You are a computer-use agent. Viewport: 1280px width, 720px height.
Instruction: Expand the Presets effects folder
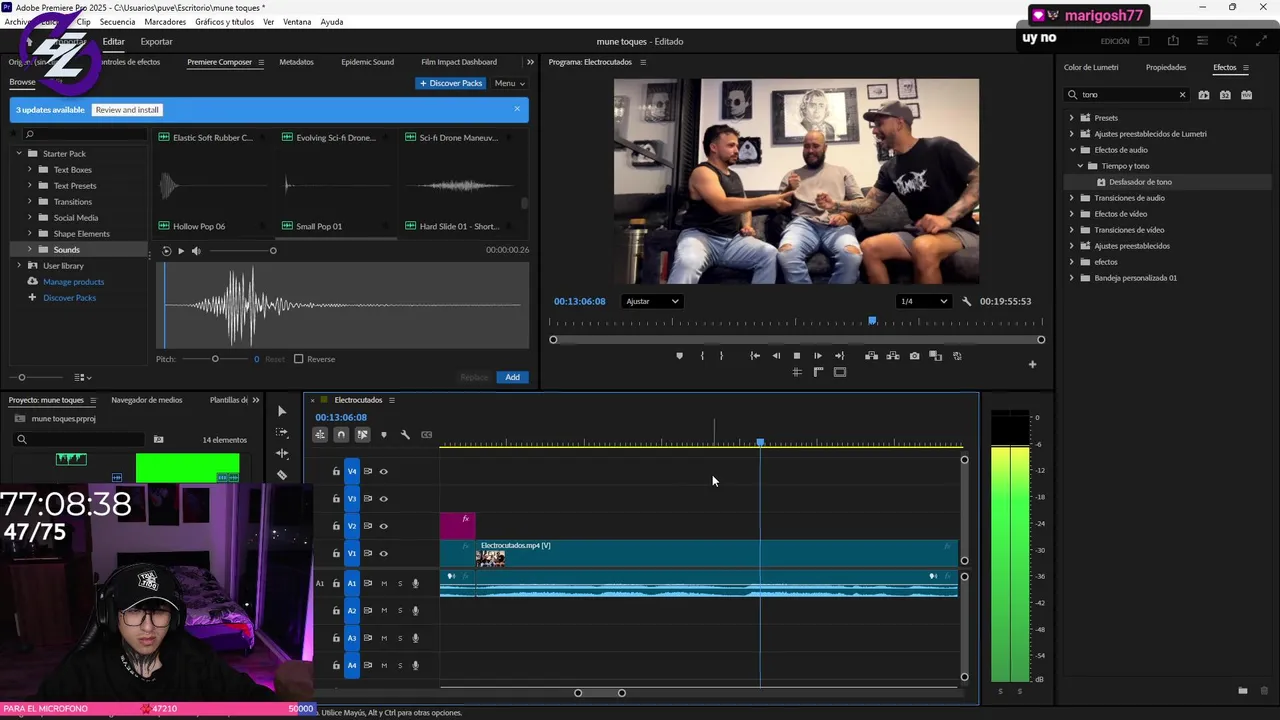1072,118
